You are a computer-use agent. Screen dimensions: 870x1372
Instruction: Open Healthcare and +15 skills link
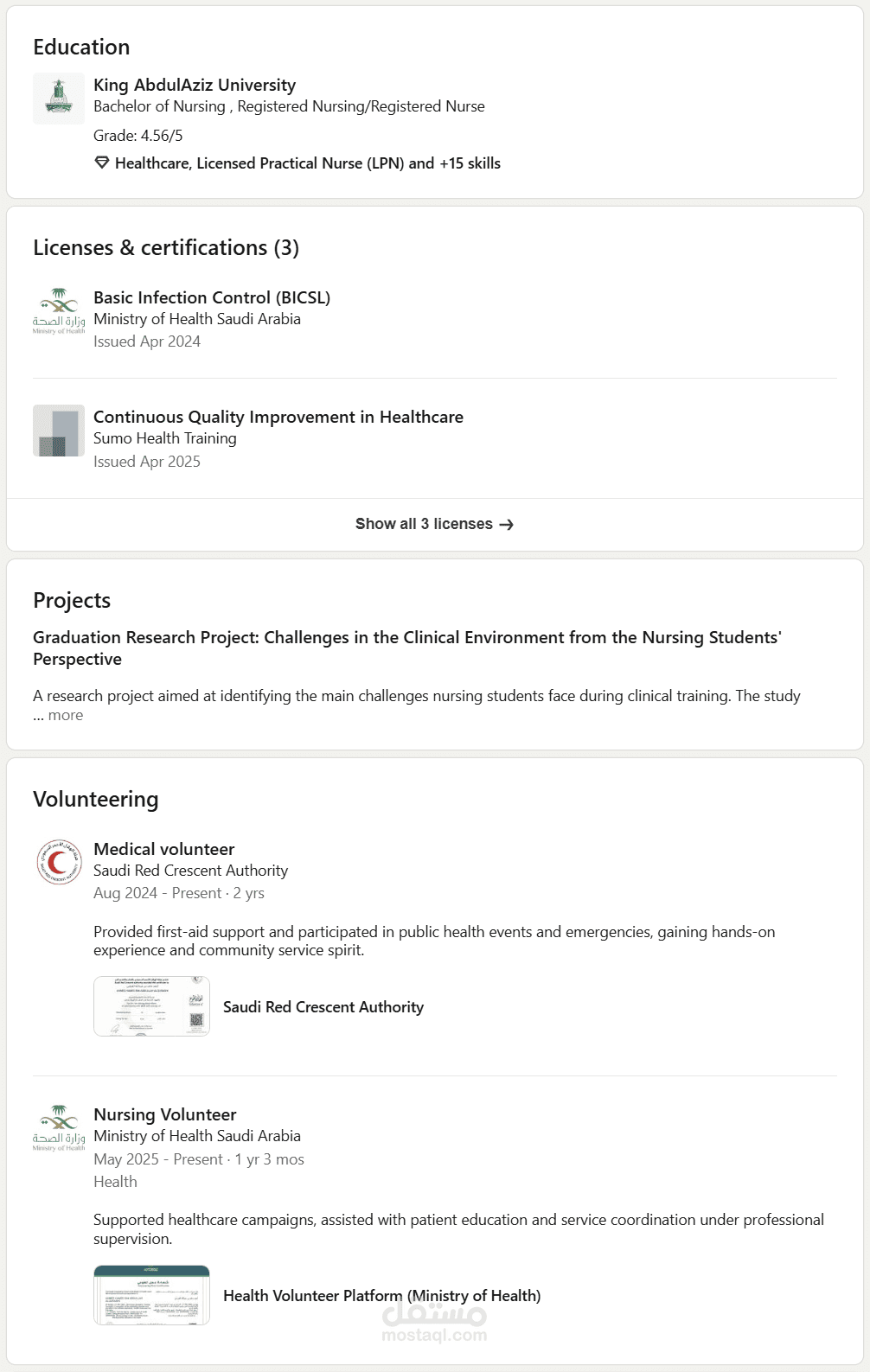[308, 163]
